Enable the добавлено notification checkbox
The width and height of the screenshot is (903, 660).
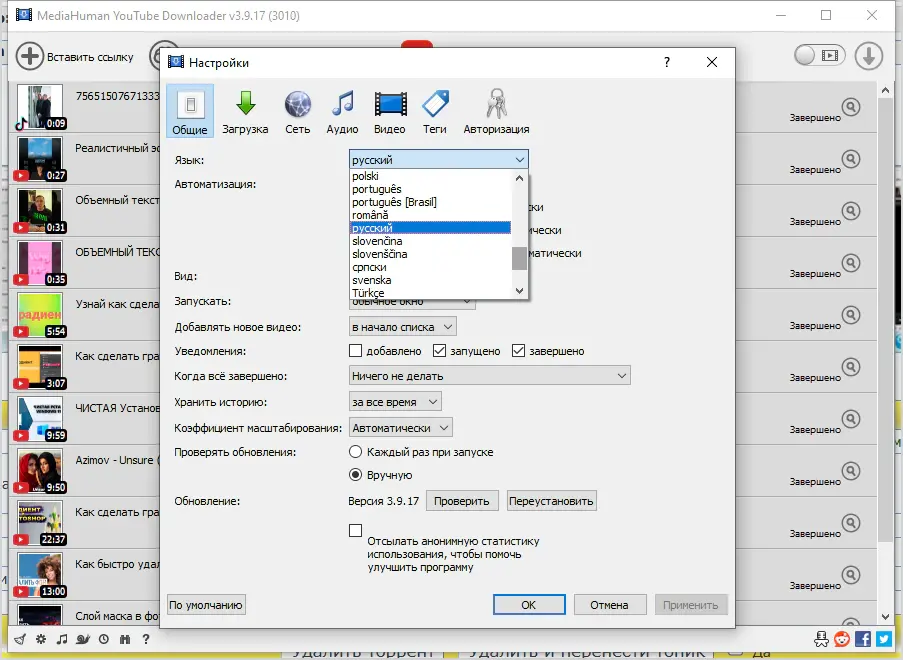pyautogui.click(x=356, y=351)
